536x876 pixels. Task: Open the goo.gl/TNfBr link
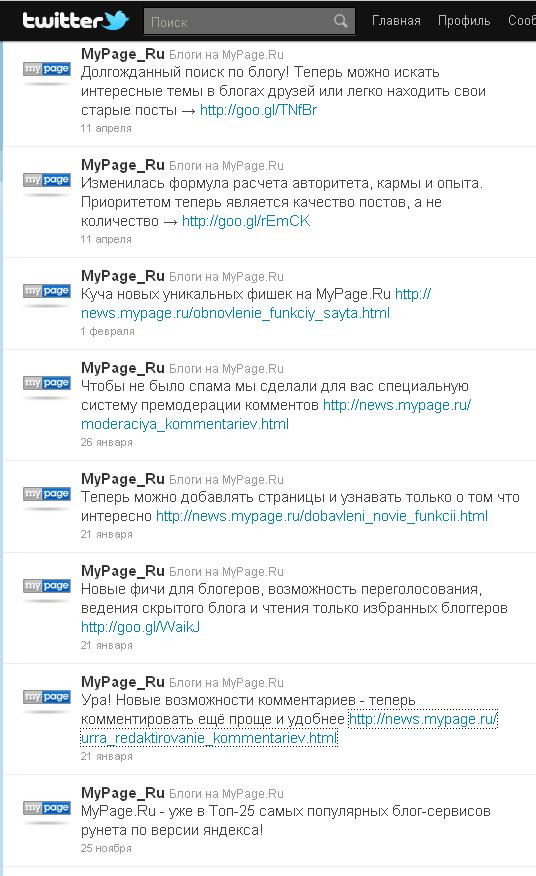(x=258, y=110)
